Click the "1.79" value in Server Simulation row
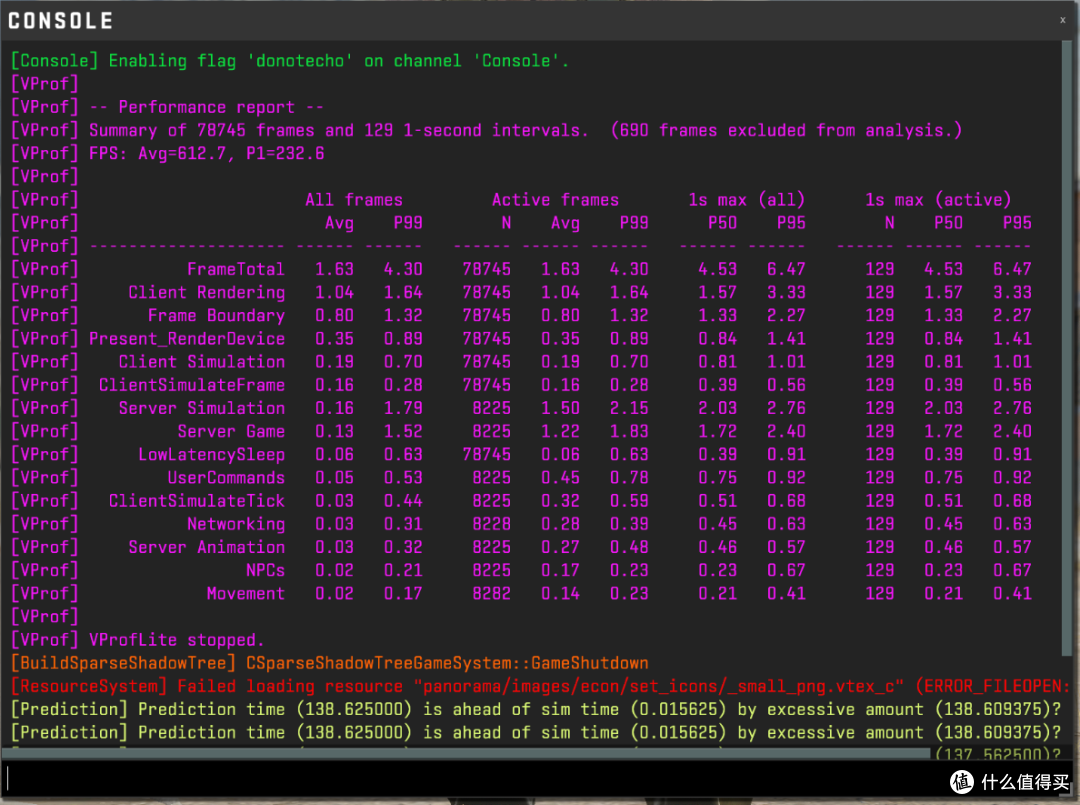1080x805 pixels. (x=403, y=408)
